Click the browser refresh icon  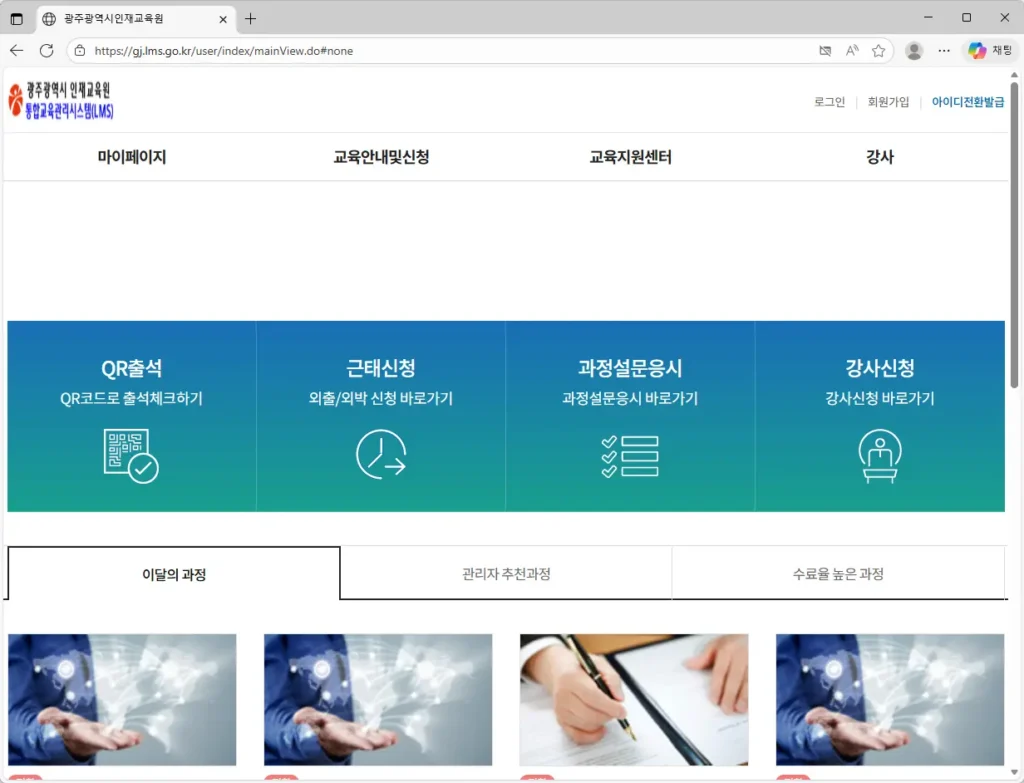45,50
